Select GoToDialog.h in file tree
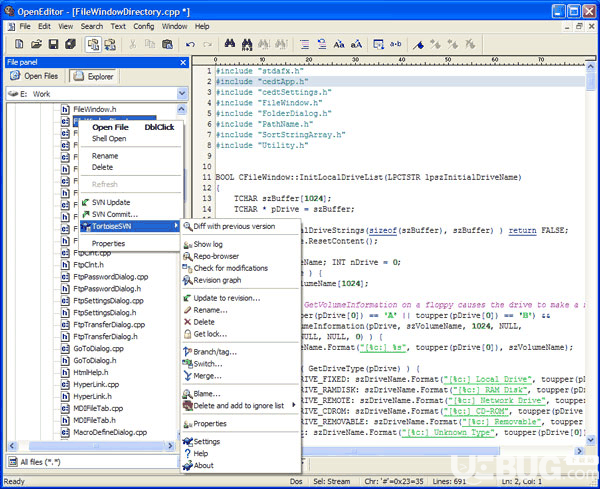 click(x=95, y=360)
